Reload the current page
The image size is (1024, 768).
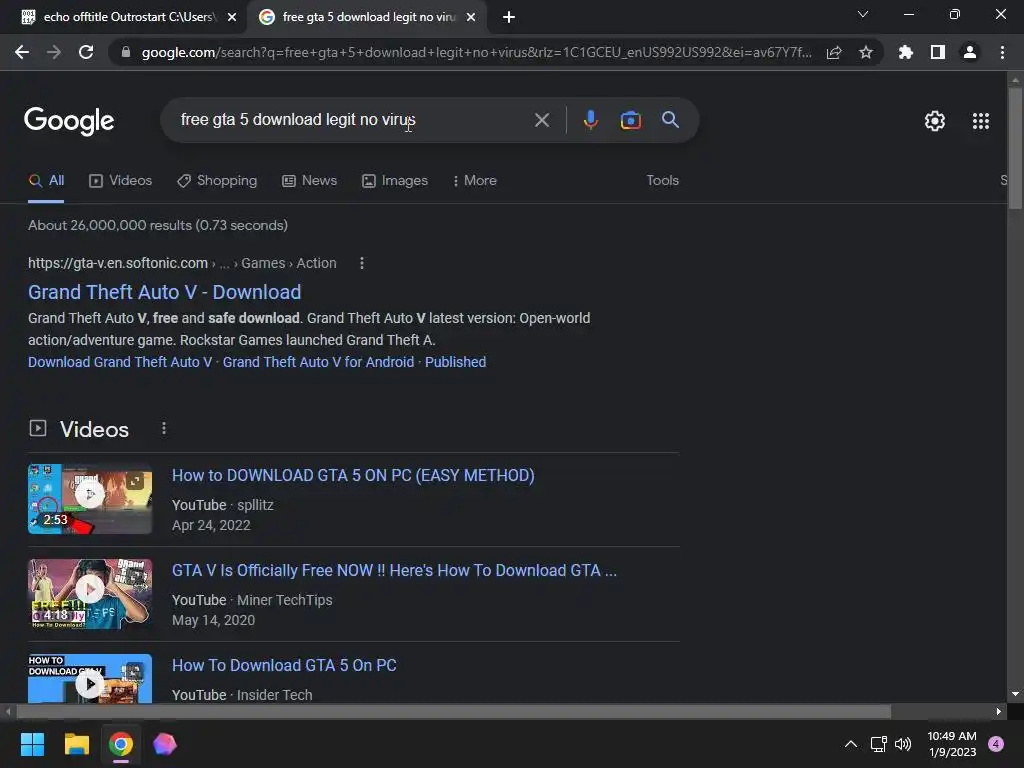(x=86, y=52)
